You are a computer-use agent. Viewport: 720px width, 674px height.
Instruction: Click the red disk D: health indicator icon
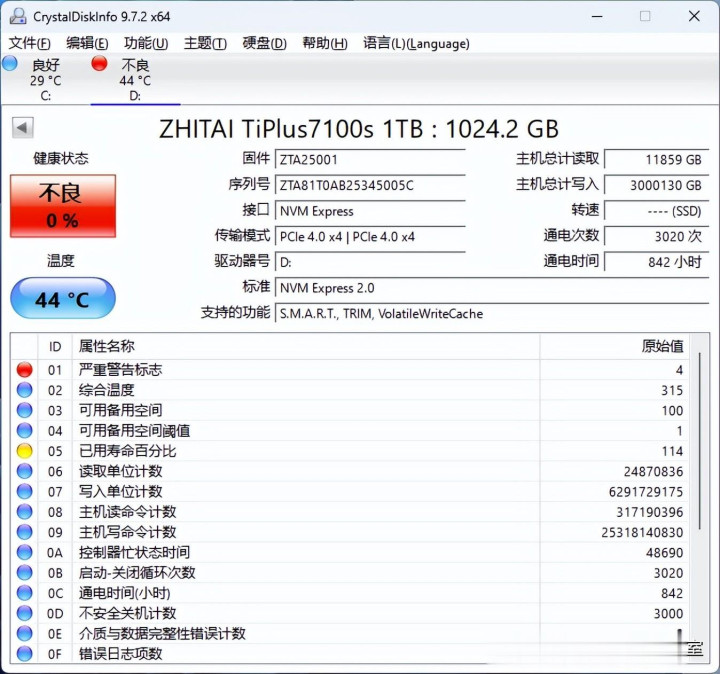[99, 64]
